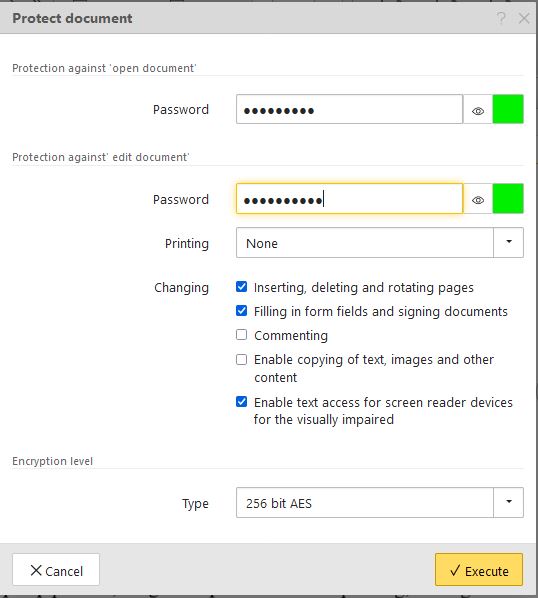
Task: Reveal the edit-document password via the eye icon
Action: pos(478,200)
